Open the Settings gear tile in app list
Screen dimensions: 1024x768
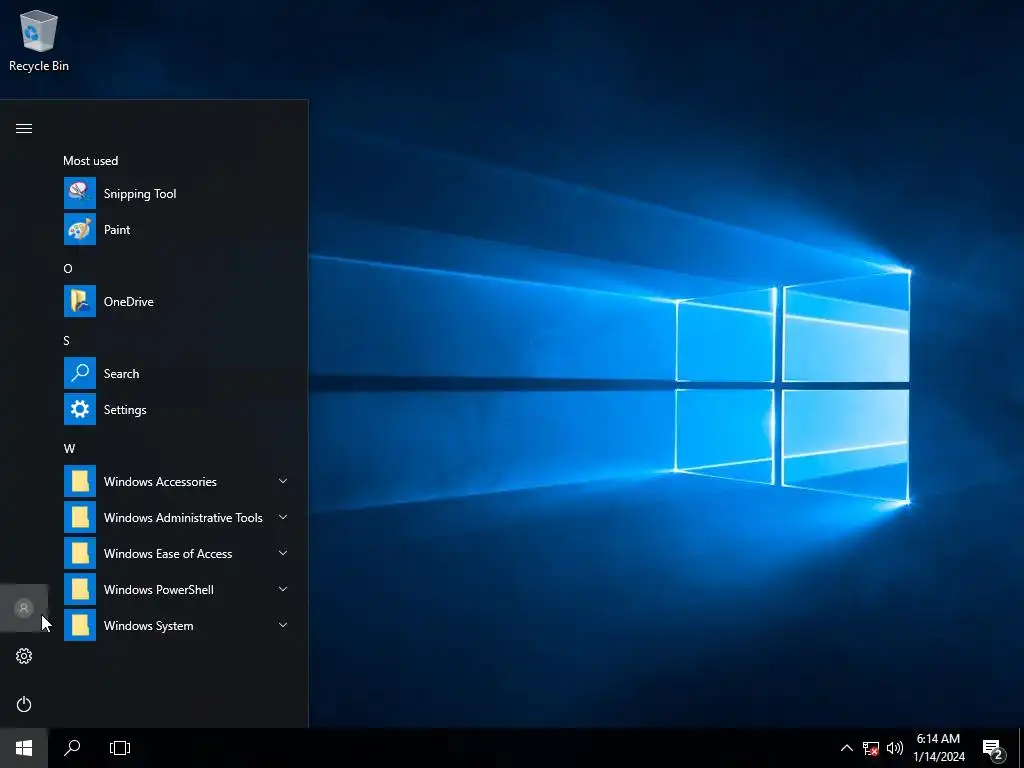80,409
